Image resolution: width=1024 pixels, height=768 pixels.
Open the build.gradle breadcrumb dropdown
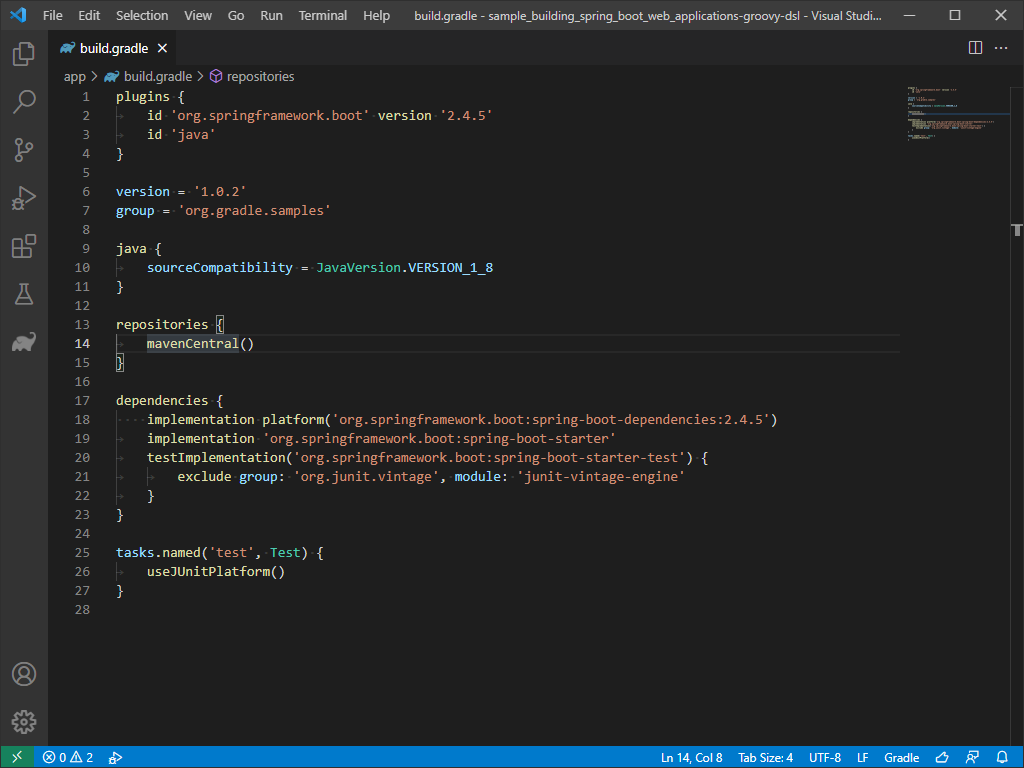tap(156, 76)
